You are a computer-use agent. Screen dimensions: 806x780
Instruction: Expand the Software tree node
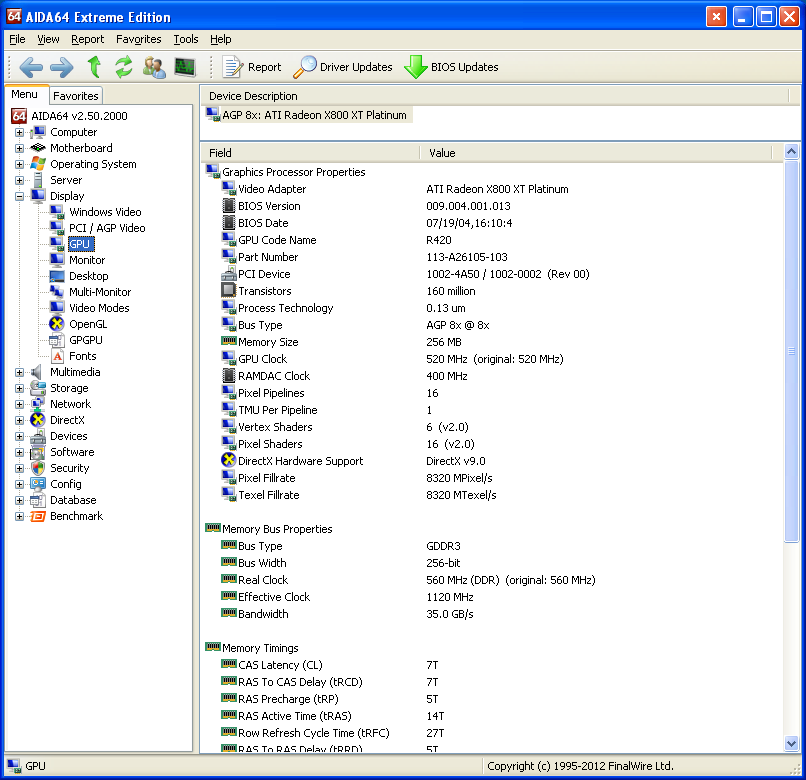[19, 452]
